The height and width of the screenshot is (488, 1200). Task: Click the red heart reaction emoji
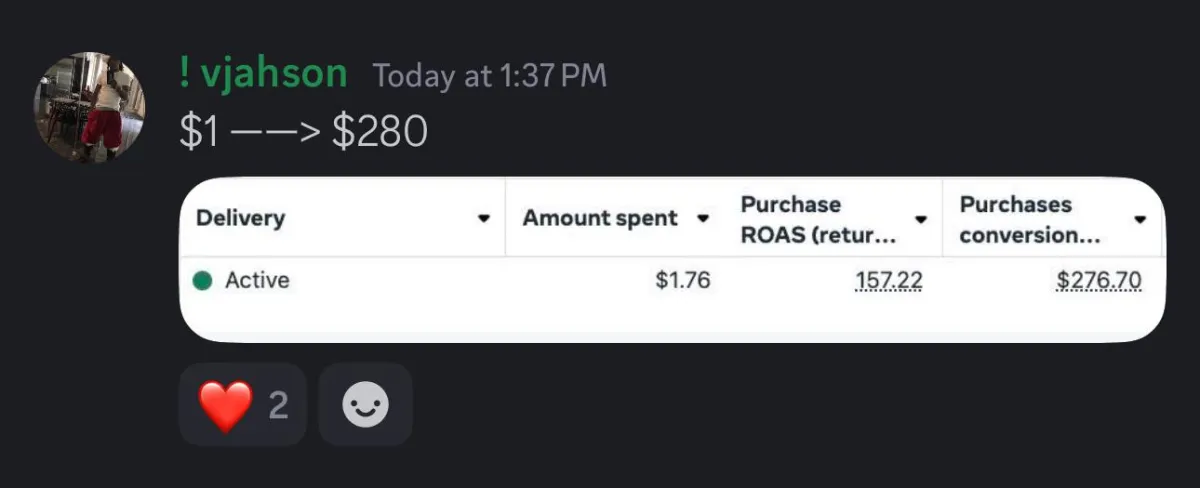[225, 405]
